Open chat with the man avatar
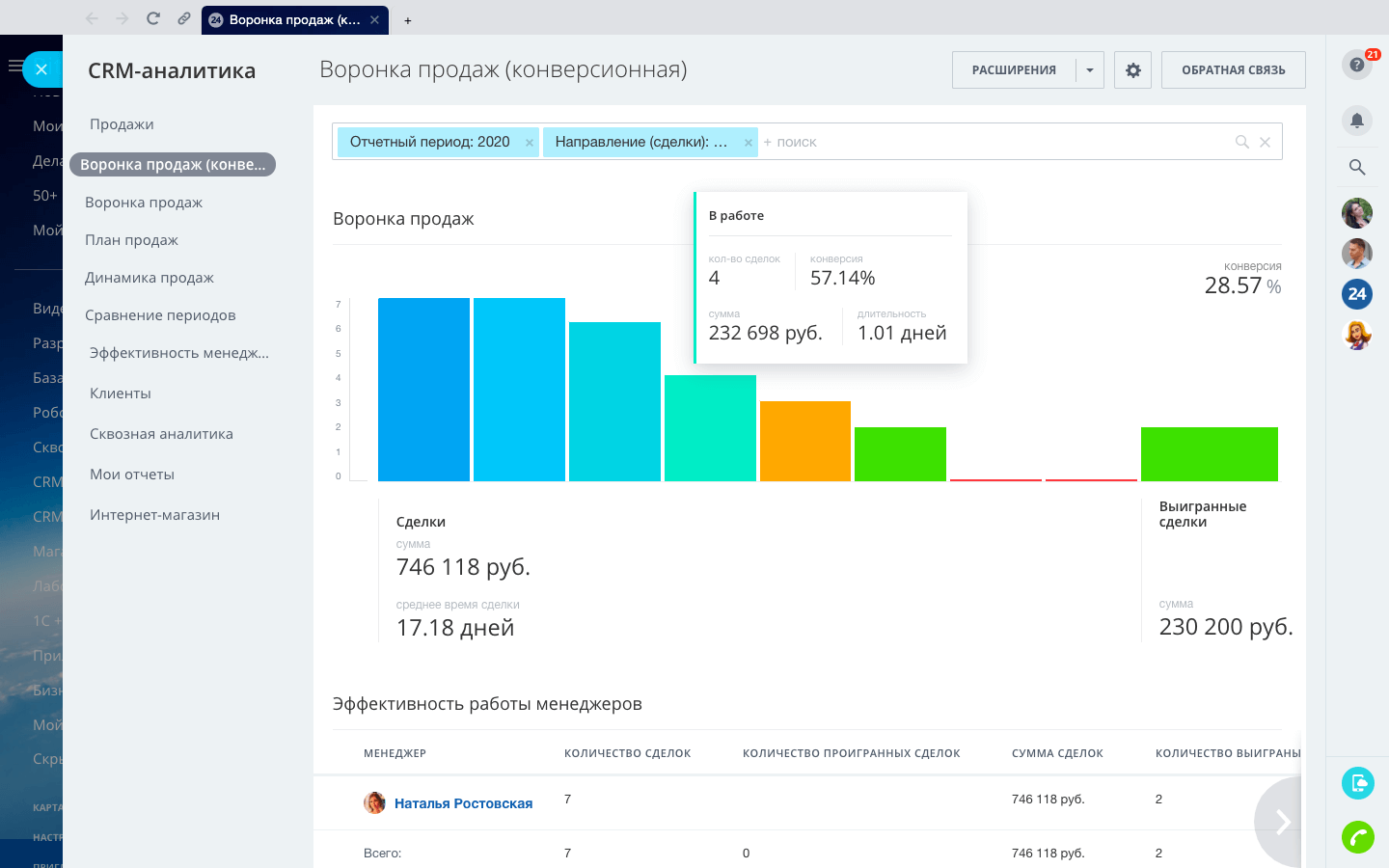Image resolution: width=1389 pixels, height=868 pixels. 1357,253
